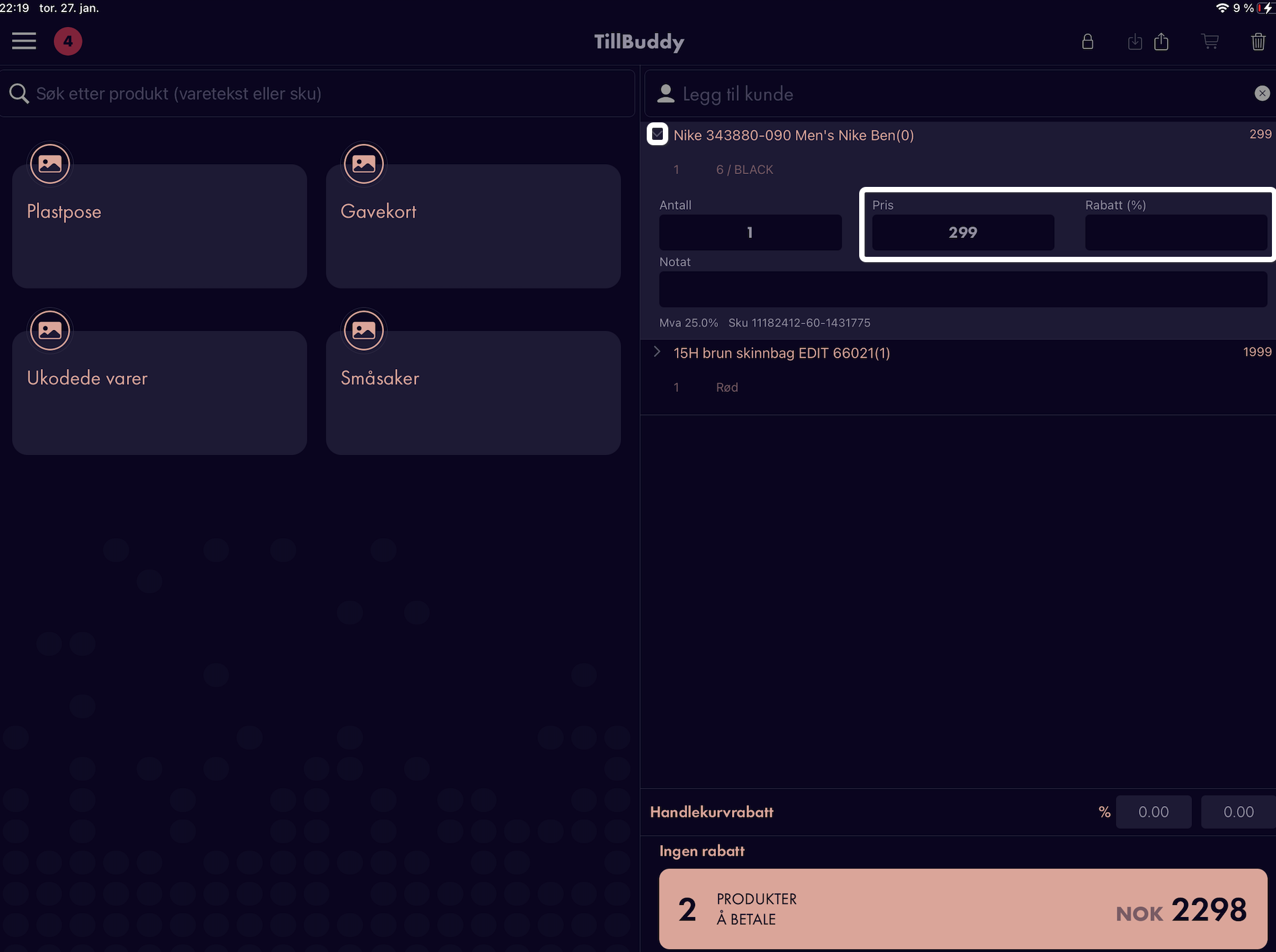
Task: Open the hamburger menu
Action: (24, 41)
